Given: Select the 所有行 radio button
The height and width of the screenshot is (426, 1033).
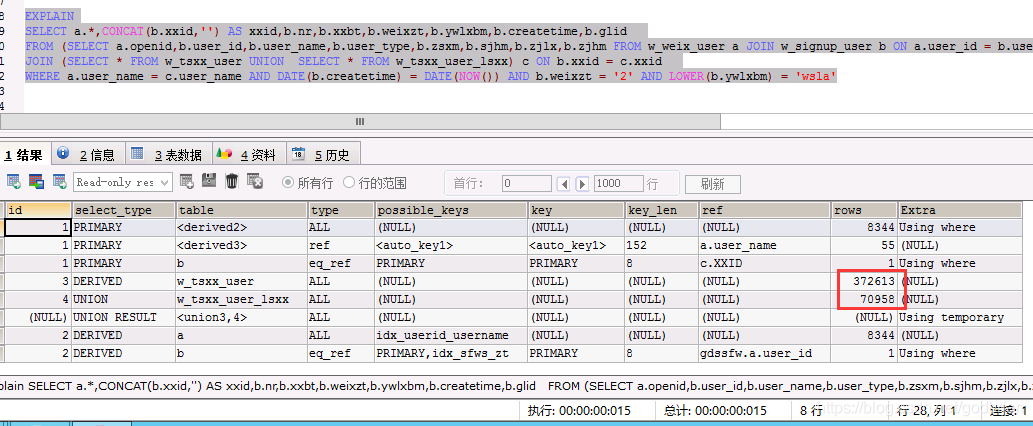Looking at the screenshot, I should point(287,182).
